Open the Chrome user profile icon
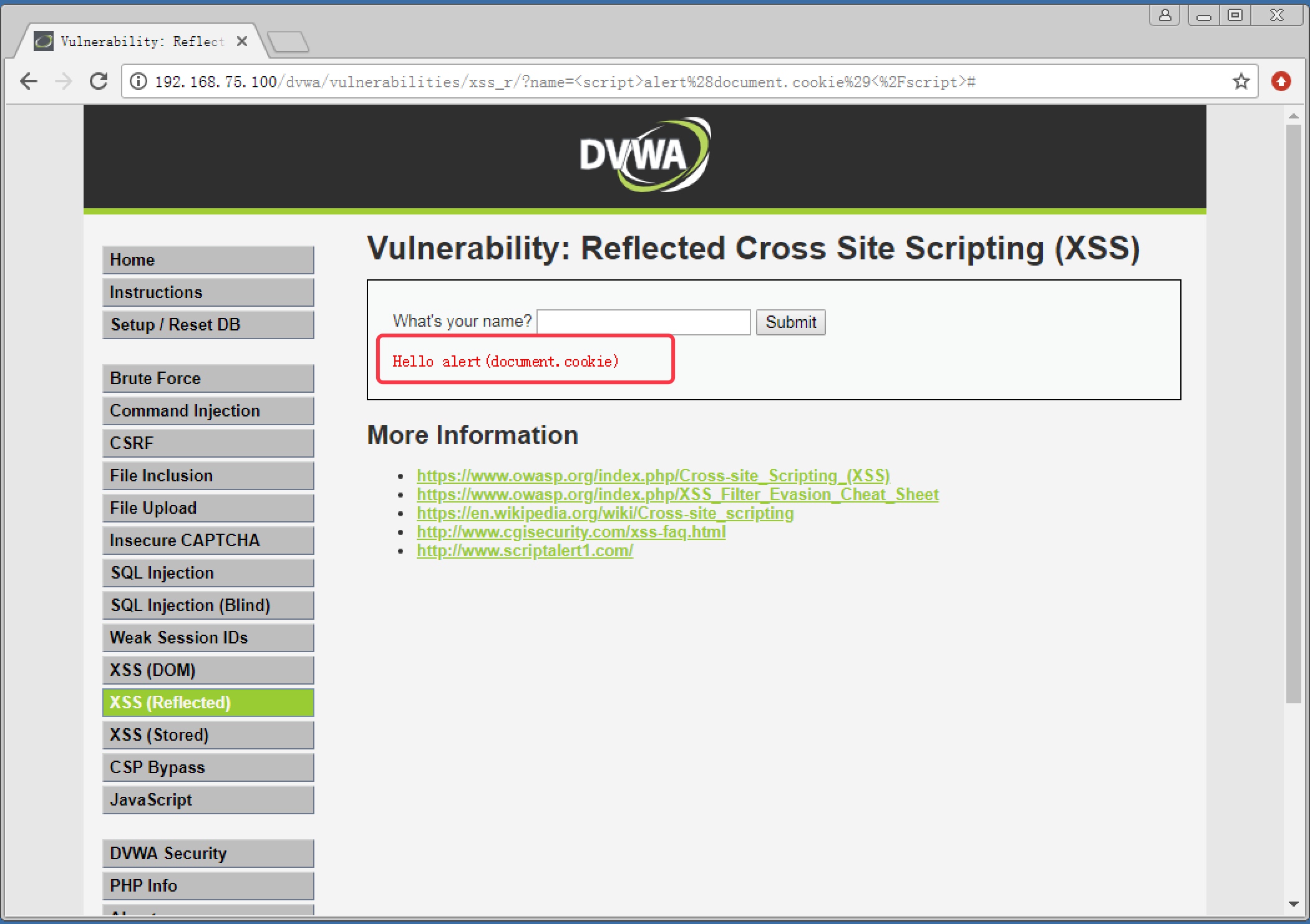Image resolution: width=1310 pixels, height=924 pixels. tap(1164, 15)
